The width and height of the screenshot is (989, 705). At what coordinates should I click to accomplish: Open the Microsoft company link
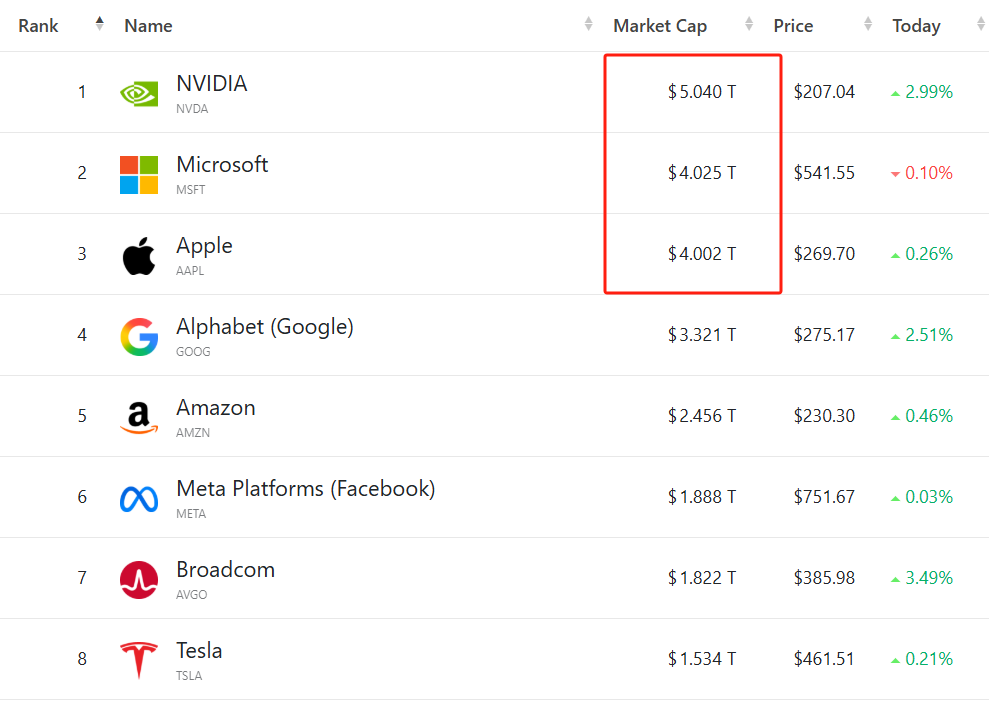(x=222, y=164)
